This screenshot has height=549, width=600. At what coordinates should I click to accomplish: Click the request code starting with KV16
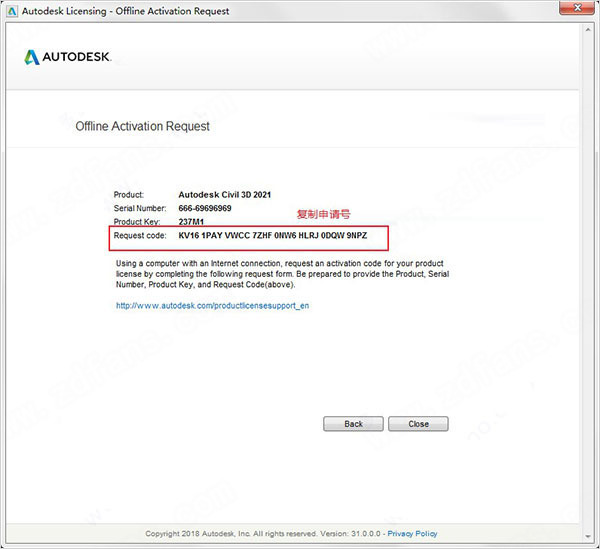tap(274, 236)
